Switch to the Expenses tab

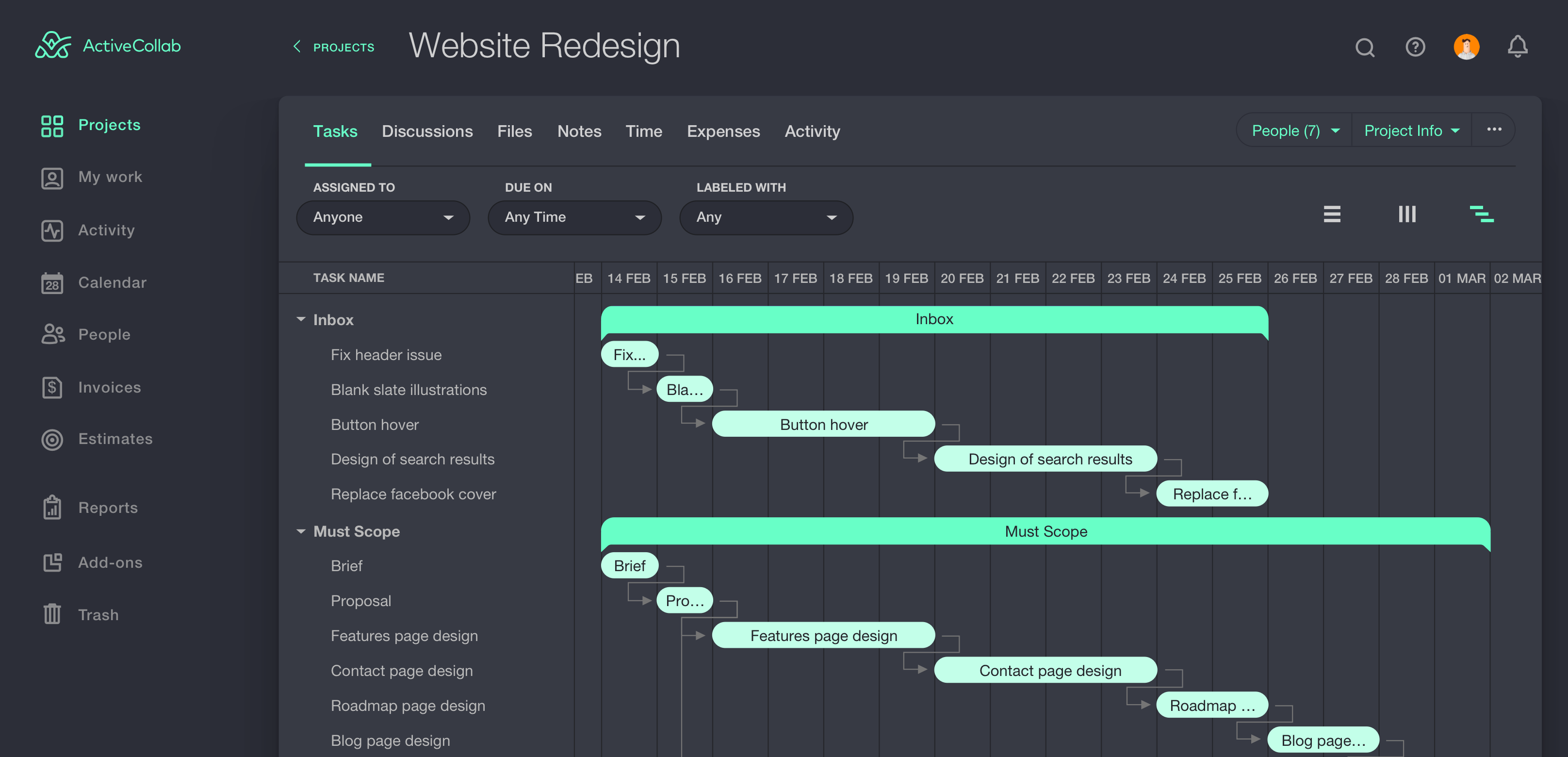pos(723,132)
